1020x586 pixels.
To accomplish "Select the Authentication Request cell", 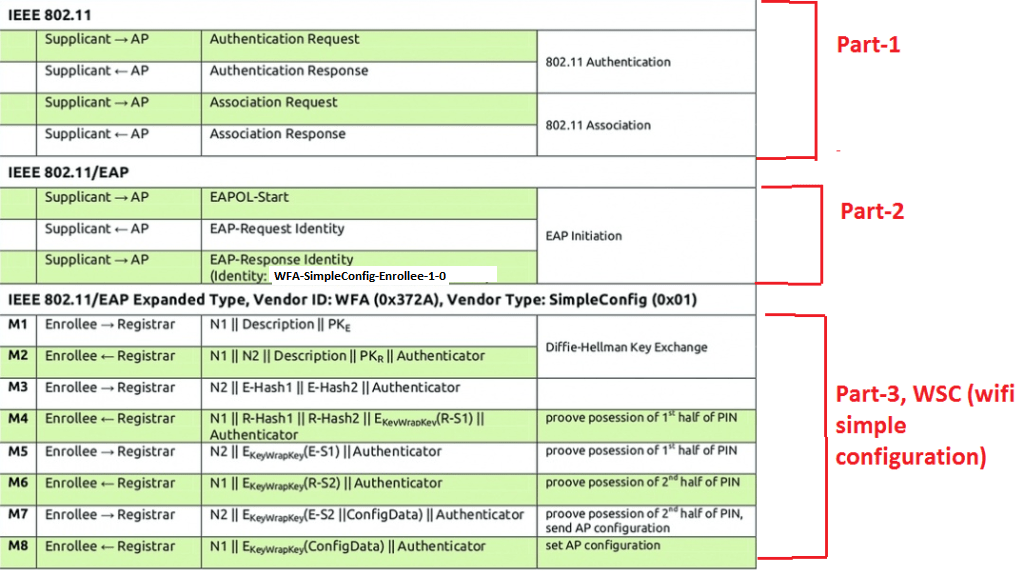I will (x=284, y=40).
